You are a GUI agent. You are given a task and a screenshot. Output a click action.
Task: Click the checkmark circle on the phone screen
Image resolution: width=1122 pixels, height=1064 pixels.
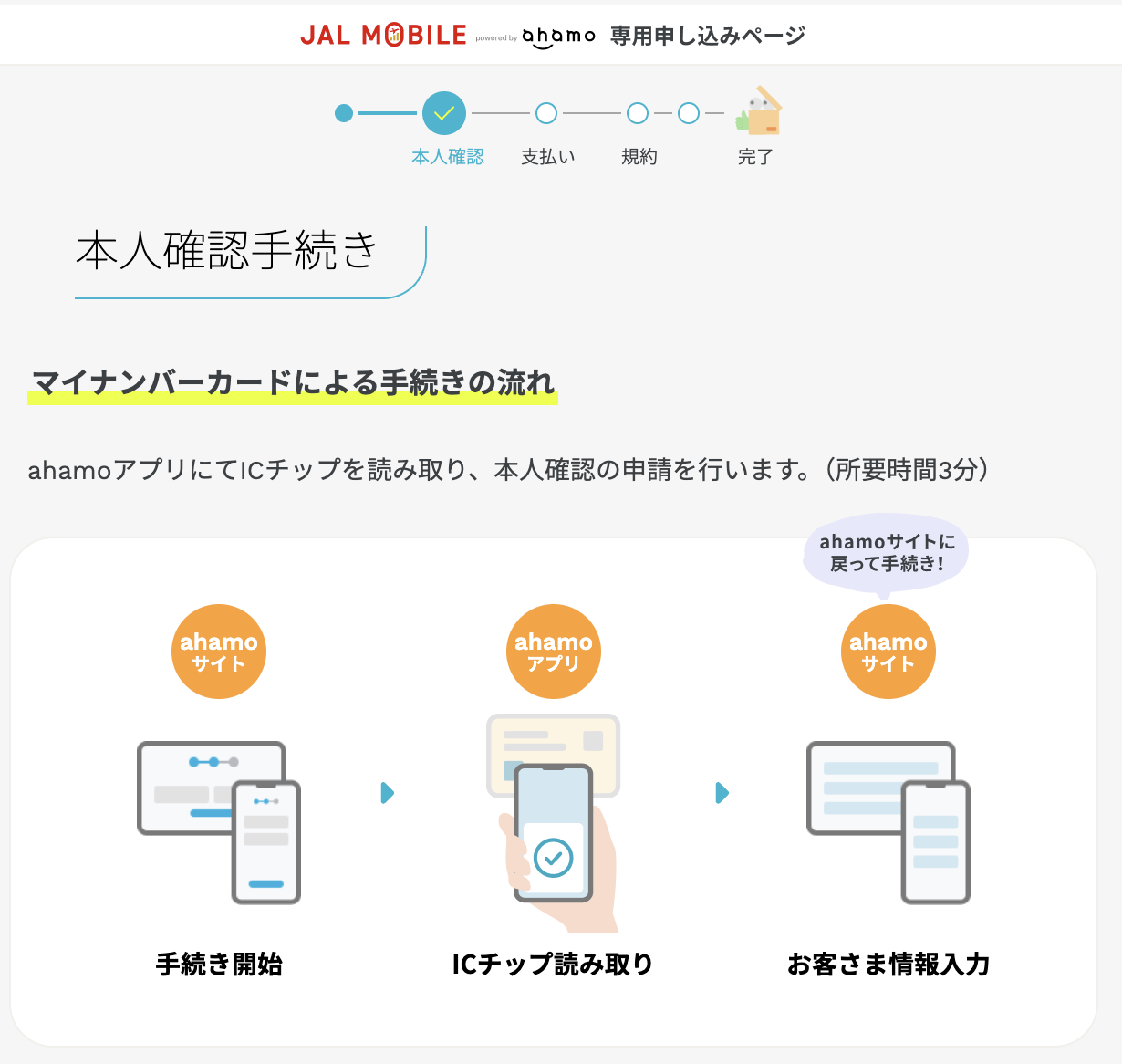[x=553, y=858]
